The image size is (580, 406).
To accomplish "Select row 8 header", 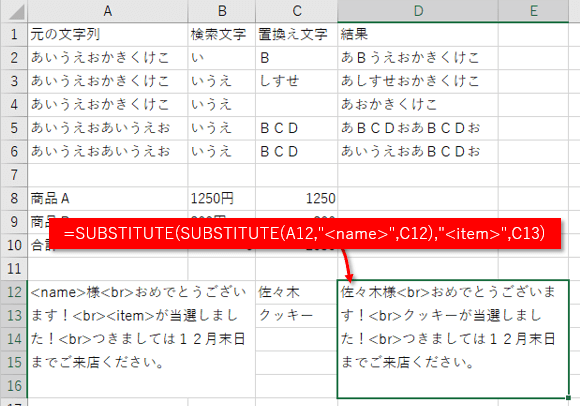I will point(14,198).
